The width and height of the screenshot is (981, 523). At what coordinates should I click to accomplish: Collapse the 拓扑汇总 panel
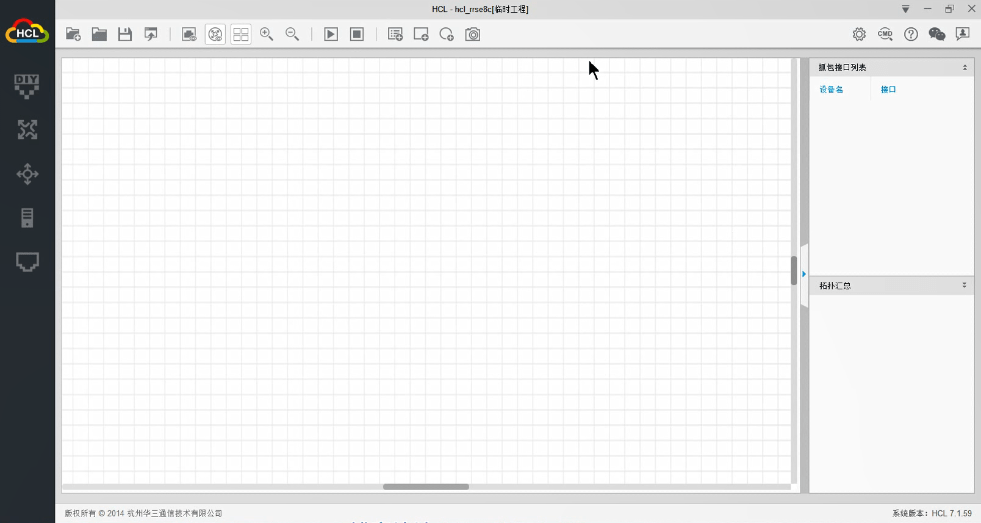964,286
